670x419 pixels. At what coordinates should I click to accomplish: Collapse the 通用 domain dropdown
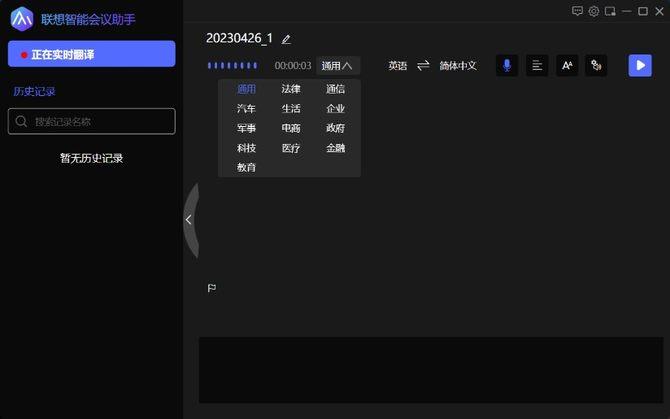tap(338, 66)
